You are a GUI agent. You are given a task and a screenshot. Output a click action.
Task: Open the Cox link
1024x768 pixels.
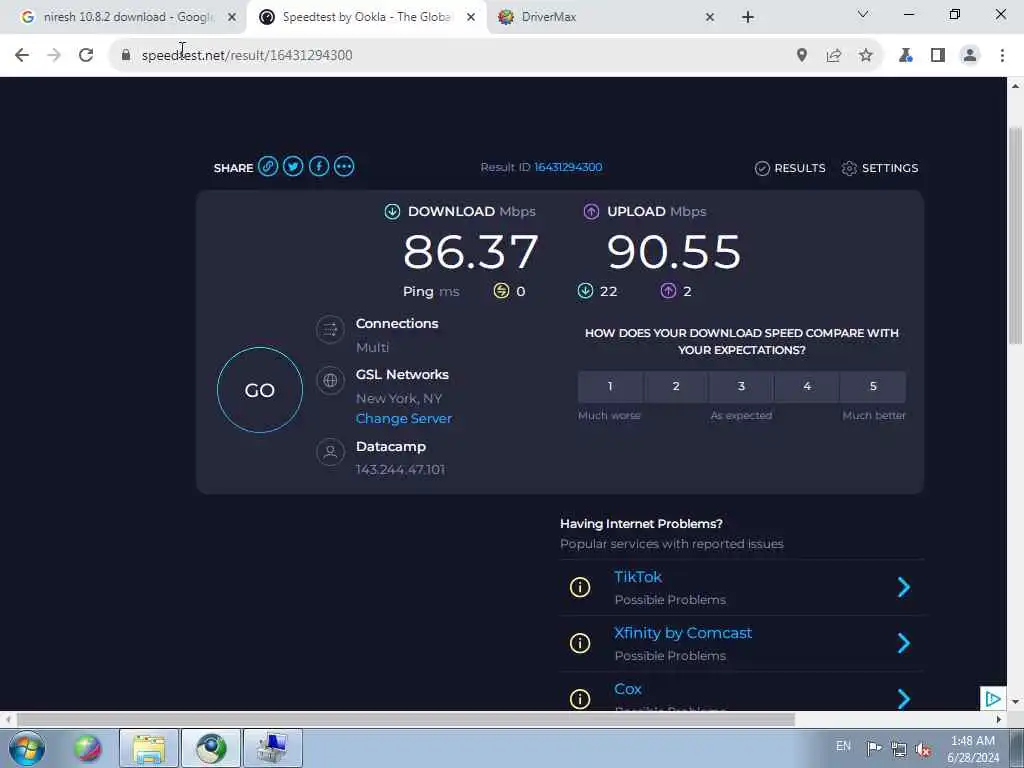point(628,689)
